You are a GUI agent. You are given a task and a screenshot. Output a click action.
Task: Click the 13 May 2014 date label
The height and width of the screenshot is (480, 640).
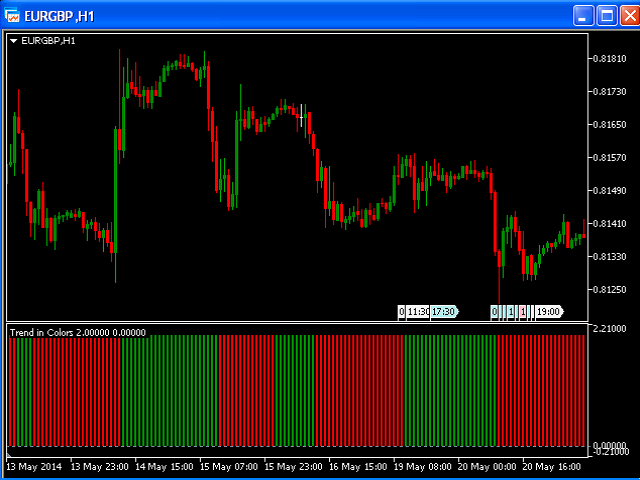[34, 467]
